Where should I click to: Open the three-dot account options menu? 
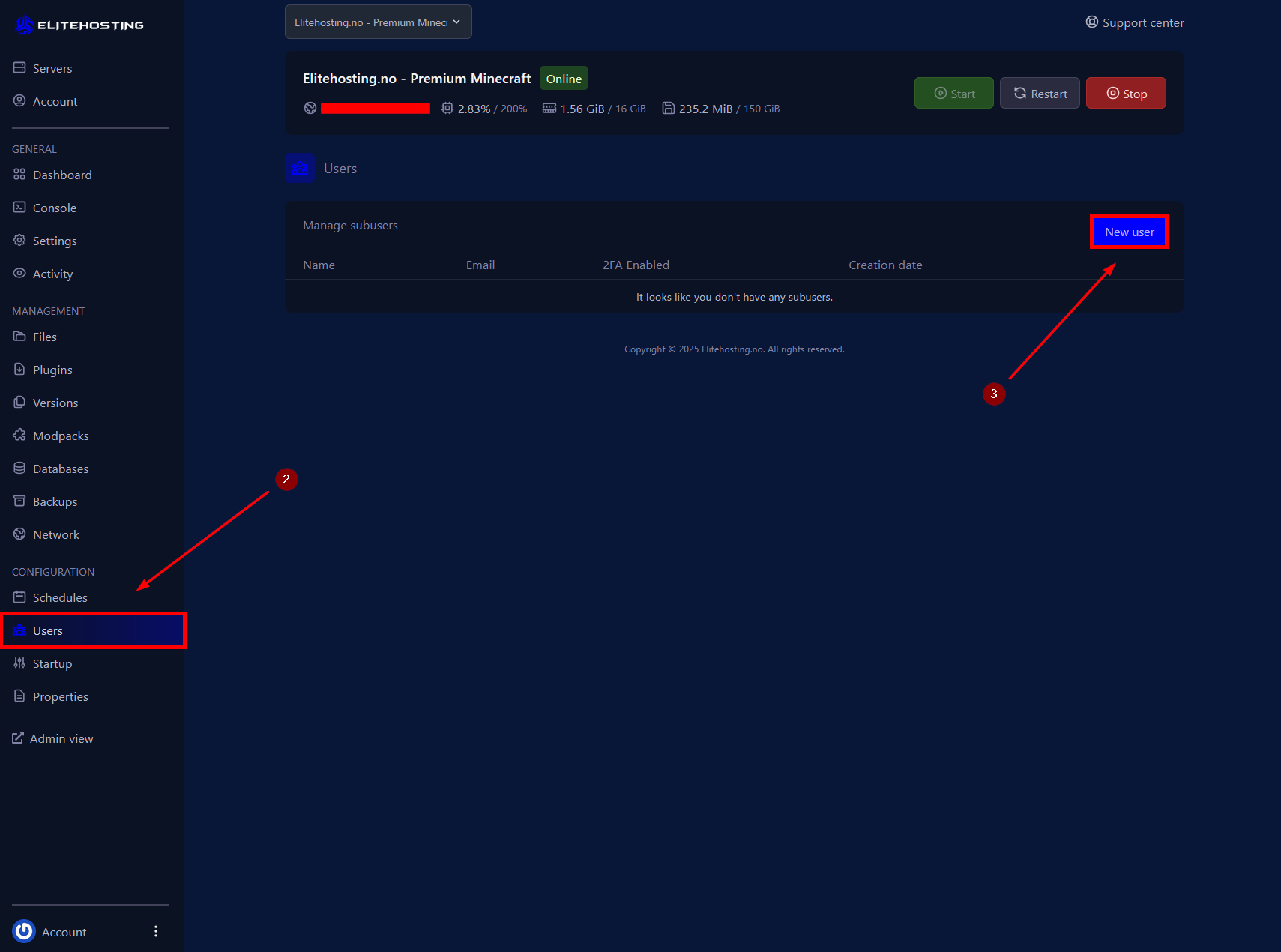click(x=156, y=931)
